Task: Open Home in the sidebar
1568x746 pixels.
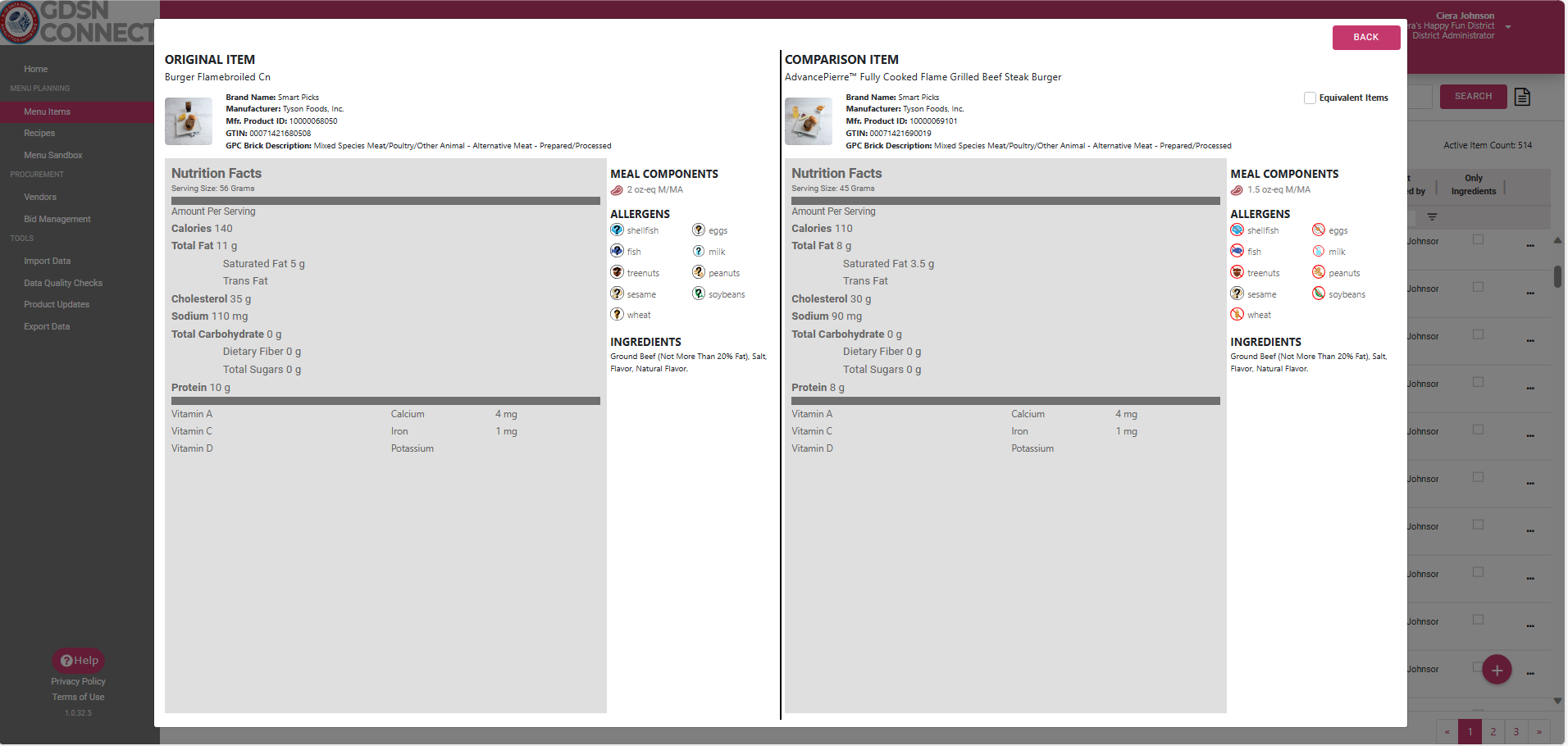Action: click(x=35, y=69)
